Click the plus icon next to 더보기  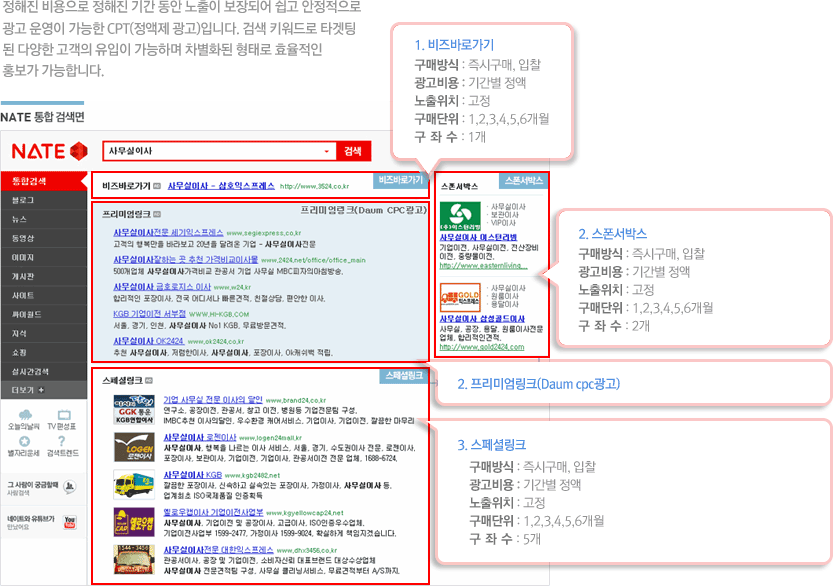(41, 390)
